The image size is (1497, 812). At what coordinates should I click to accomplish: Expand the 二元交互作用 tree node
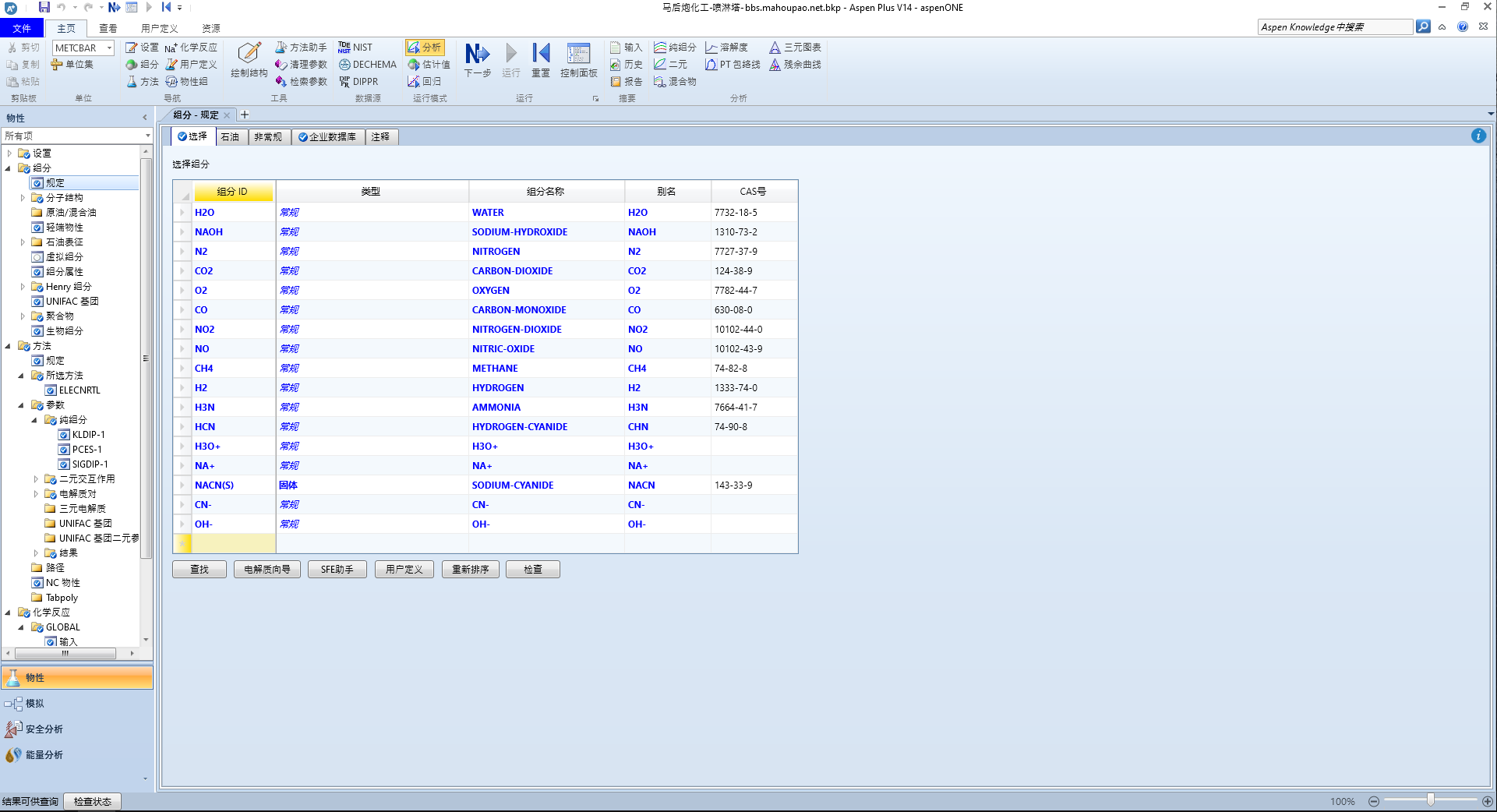click(35, 479)
